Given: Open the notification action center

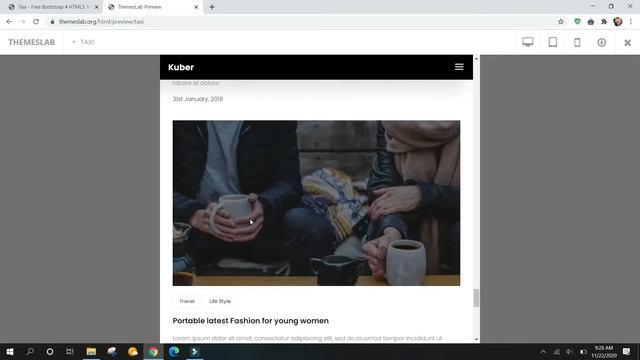Looking at the screenshot, I should click(627, 351).
